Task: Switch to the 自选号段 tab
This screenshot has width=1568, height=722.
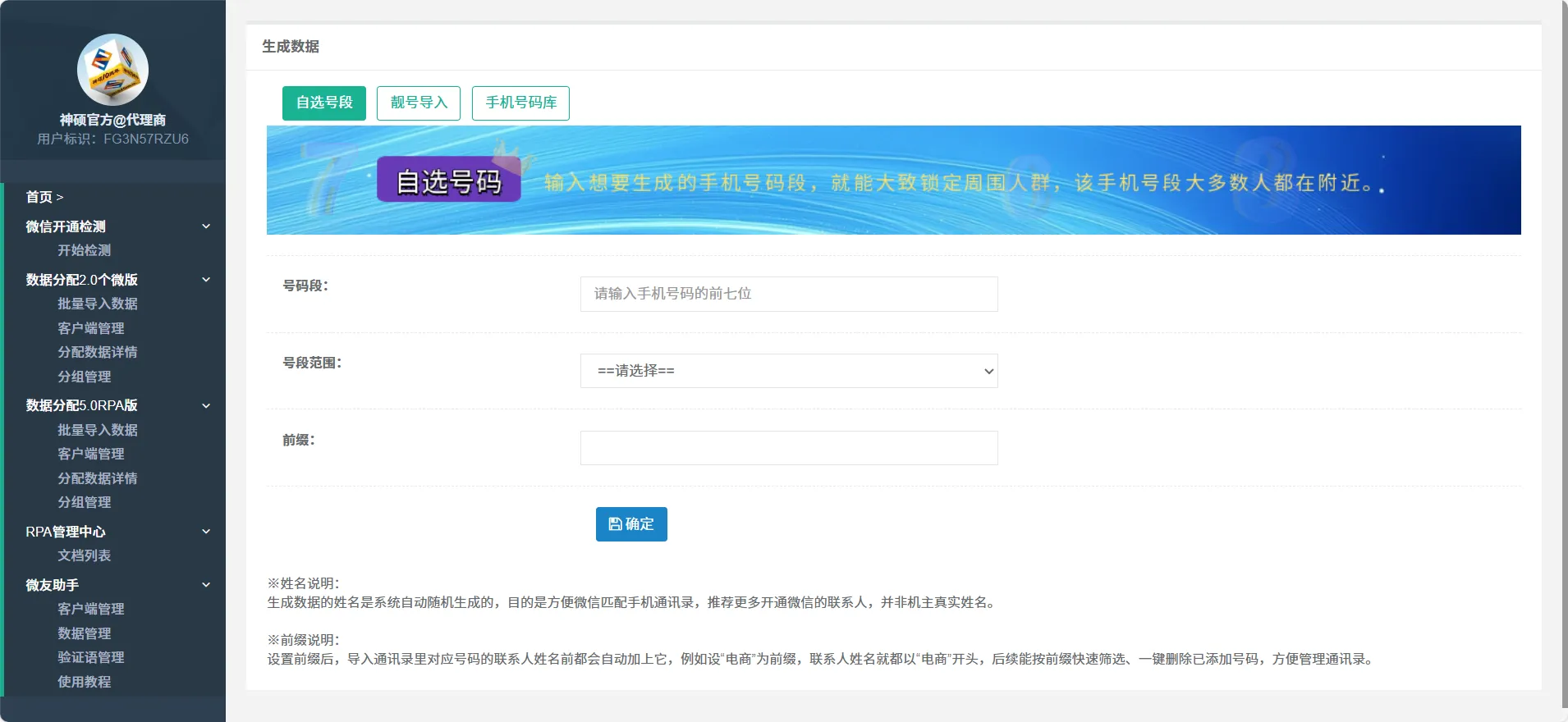Action: pyautogui.click(x=323, y=103)
